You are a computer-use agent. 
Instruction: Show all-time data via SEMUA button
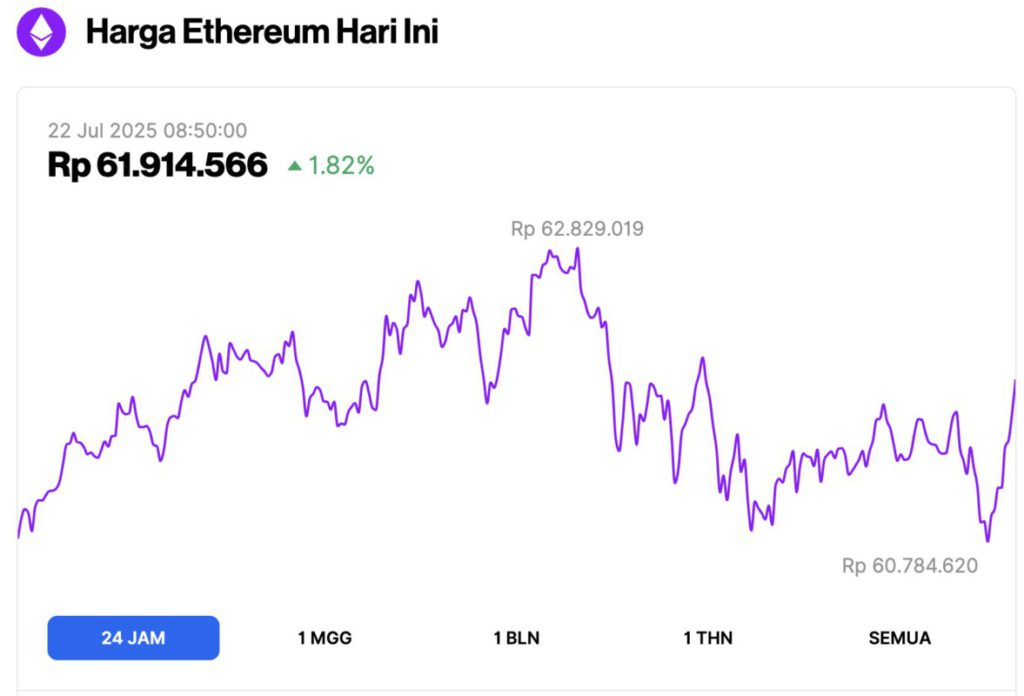[897, 637]
